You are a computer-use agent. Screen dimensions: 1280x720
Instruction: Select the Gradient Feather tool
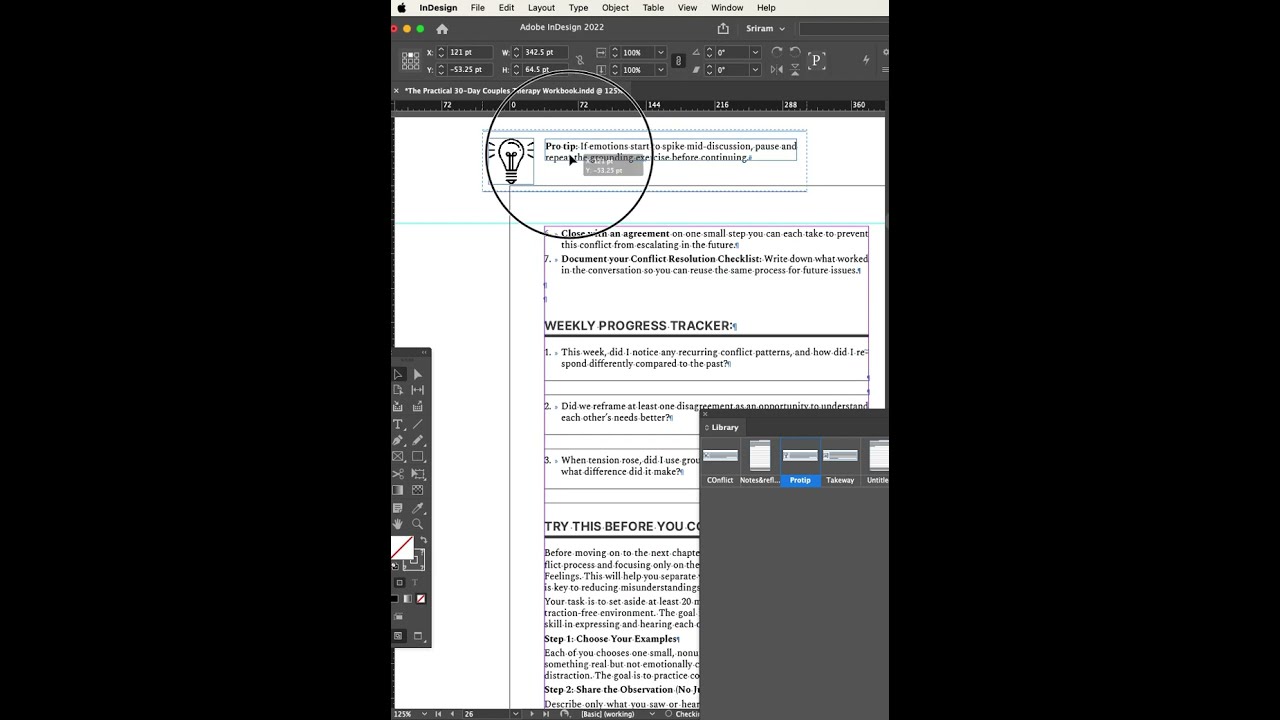[x=417, y=490]
